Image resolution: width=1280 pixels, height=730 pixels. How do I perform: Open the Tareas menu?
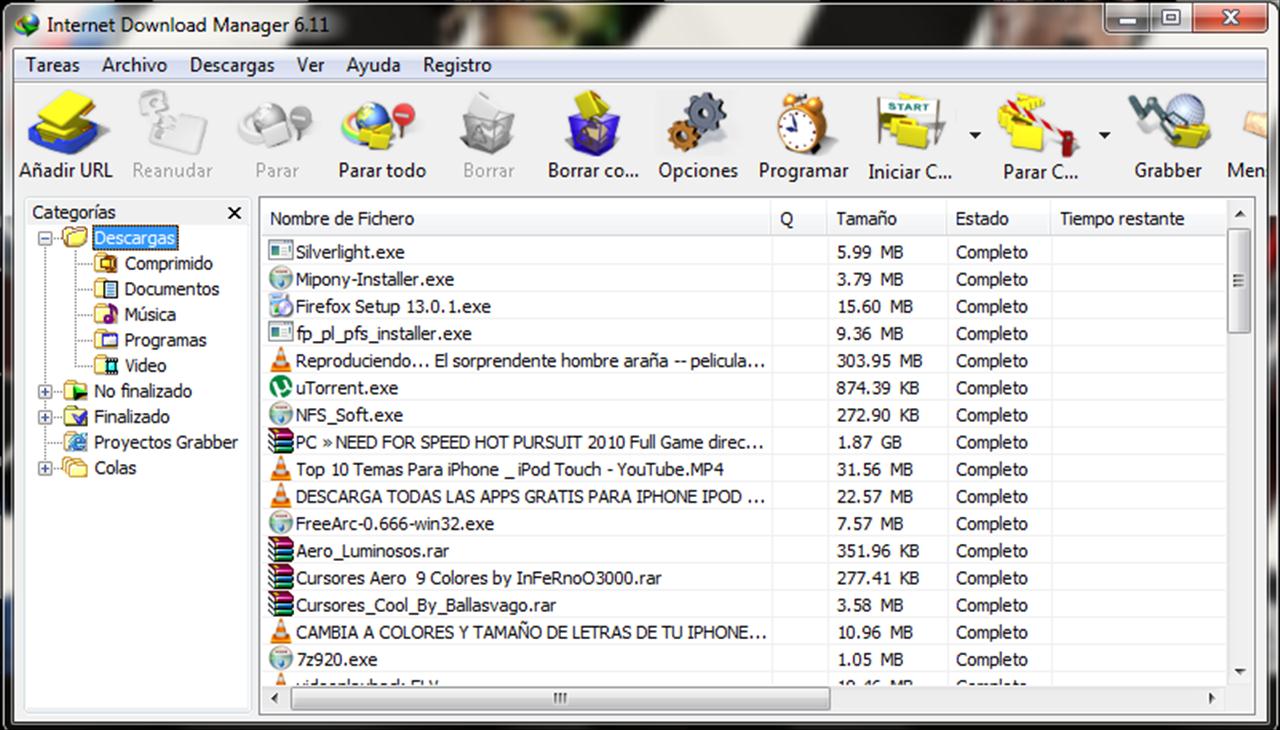pos(53,65)
